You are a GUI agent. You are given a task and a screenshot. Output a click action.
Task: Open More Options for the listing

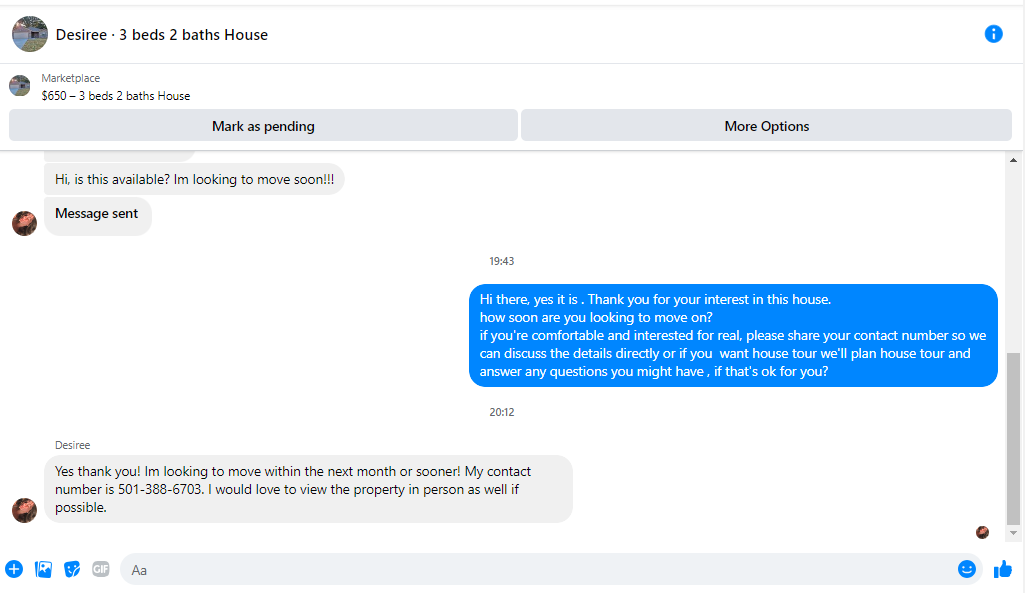[766, 126]
